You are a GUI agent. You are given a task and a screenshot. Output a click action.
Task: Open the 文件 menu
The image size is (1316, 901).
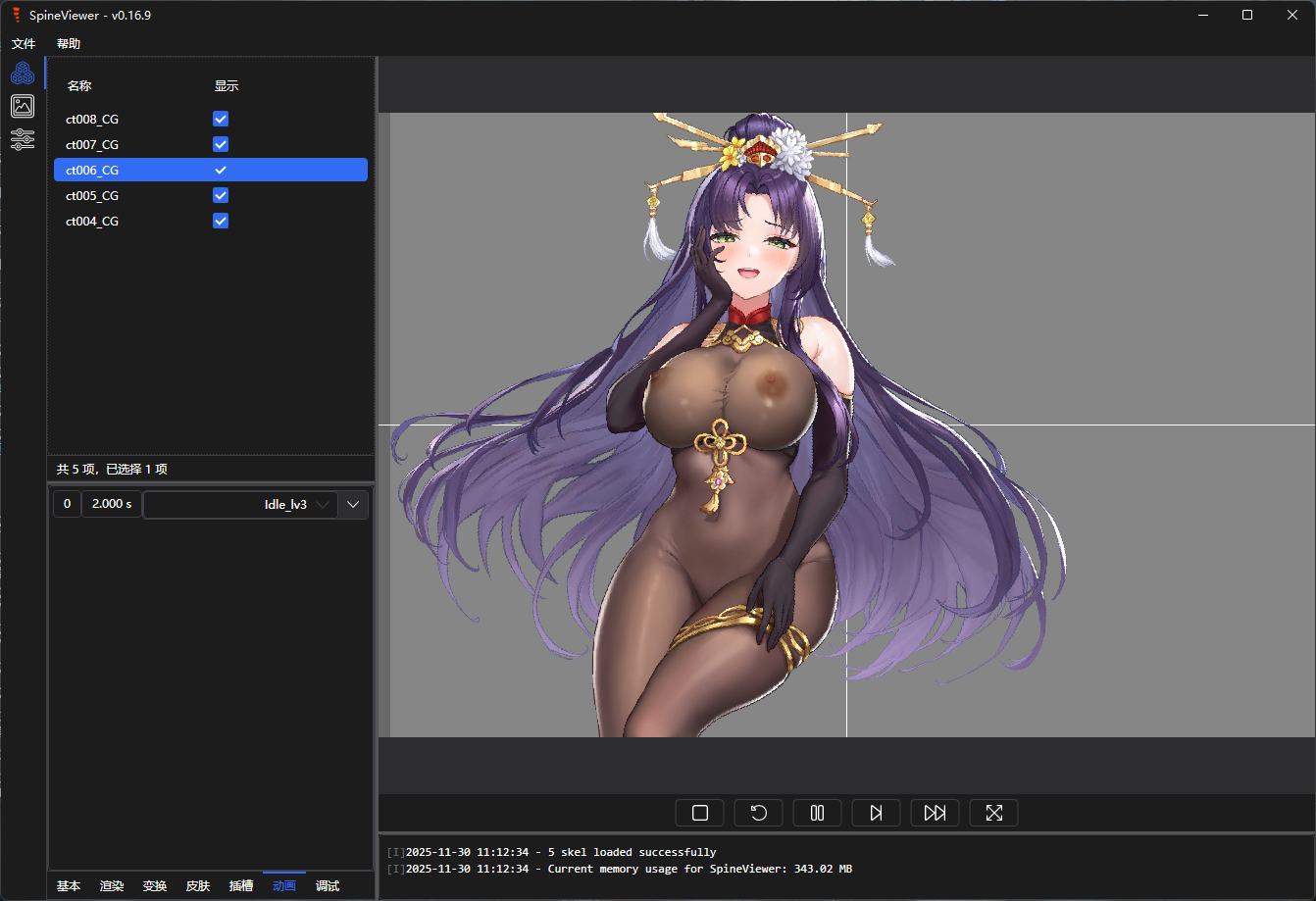[x=24, y=44]
